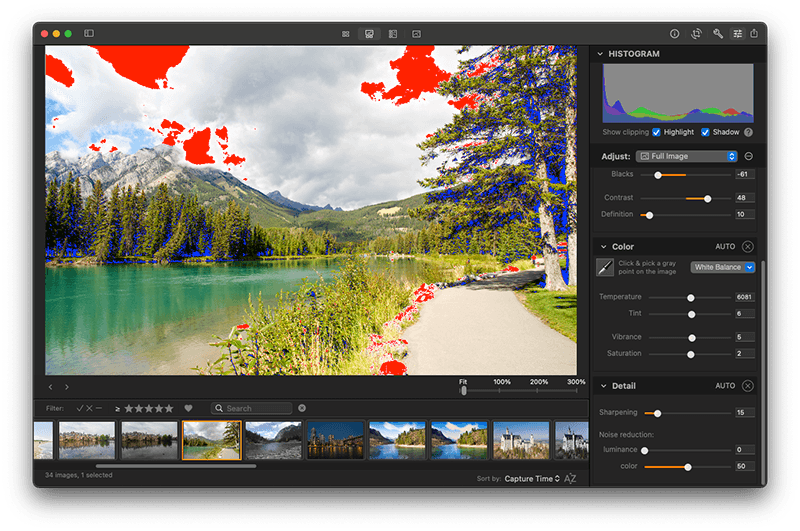Select the night city skyline thumbnail
This screenshot has height=531, width=800.
click(x=335, y=440)
